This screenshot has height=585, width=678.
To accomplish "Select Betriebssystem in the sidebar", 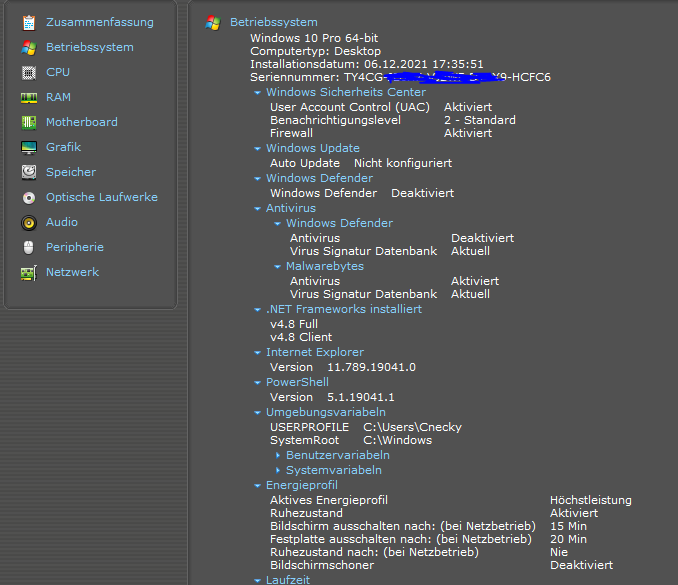I will coord(90,47).
